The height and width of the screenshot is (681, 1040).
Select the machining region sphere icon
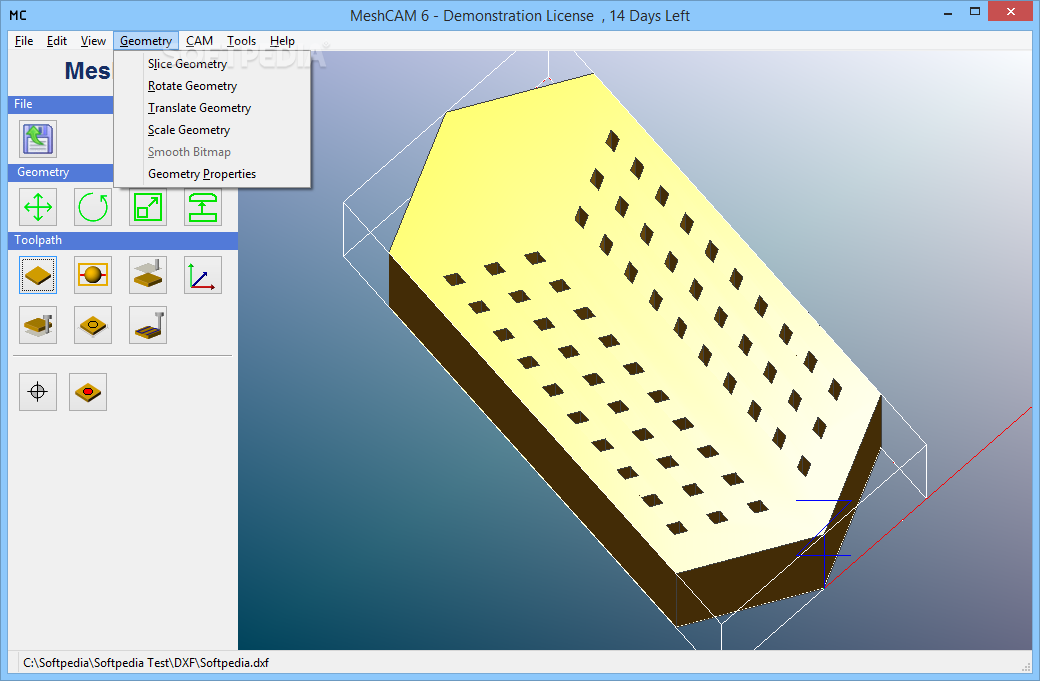[93, 275]
